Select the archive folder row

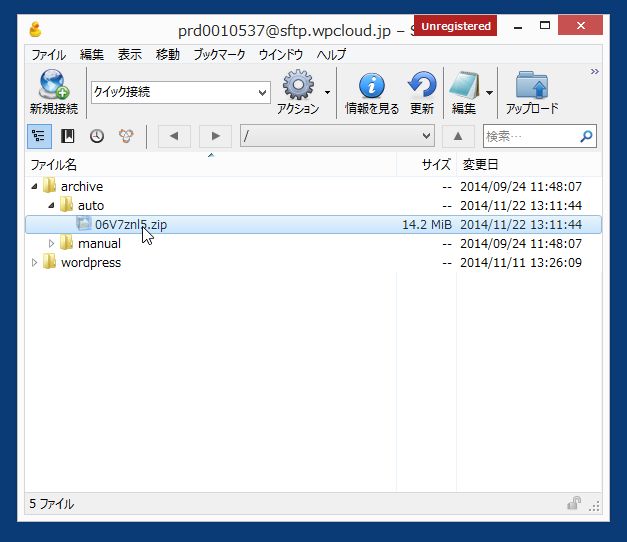(x=314, y=186)
